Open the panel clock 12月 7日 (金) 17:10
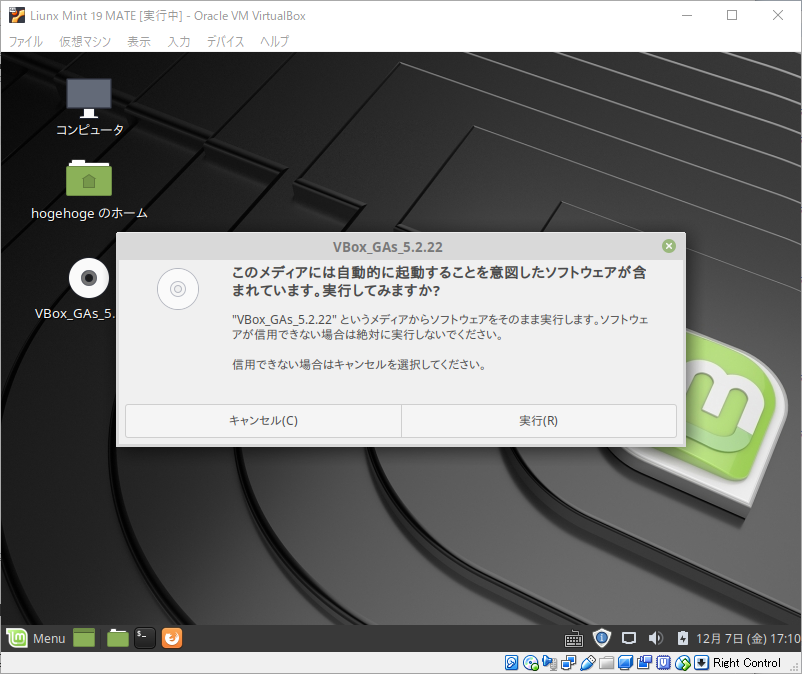The width and height of the screenshot is (802, 674). 748,638
